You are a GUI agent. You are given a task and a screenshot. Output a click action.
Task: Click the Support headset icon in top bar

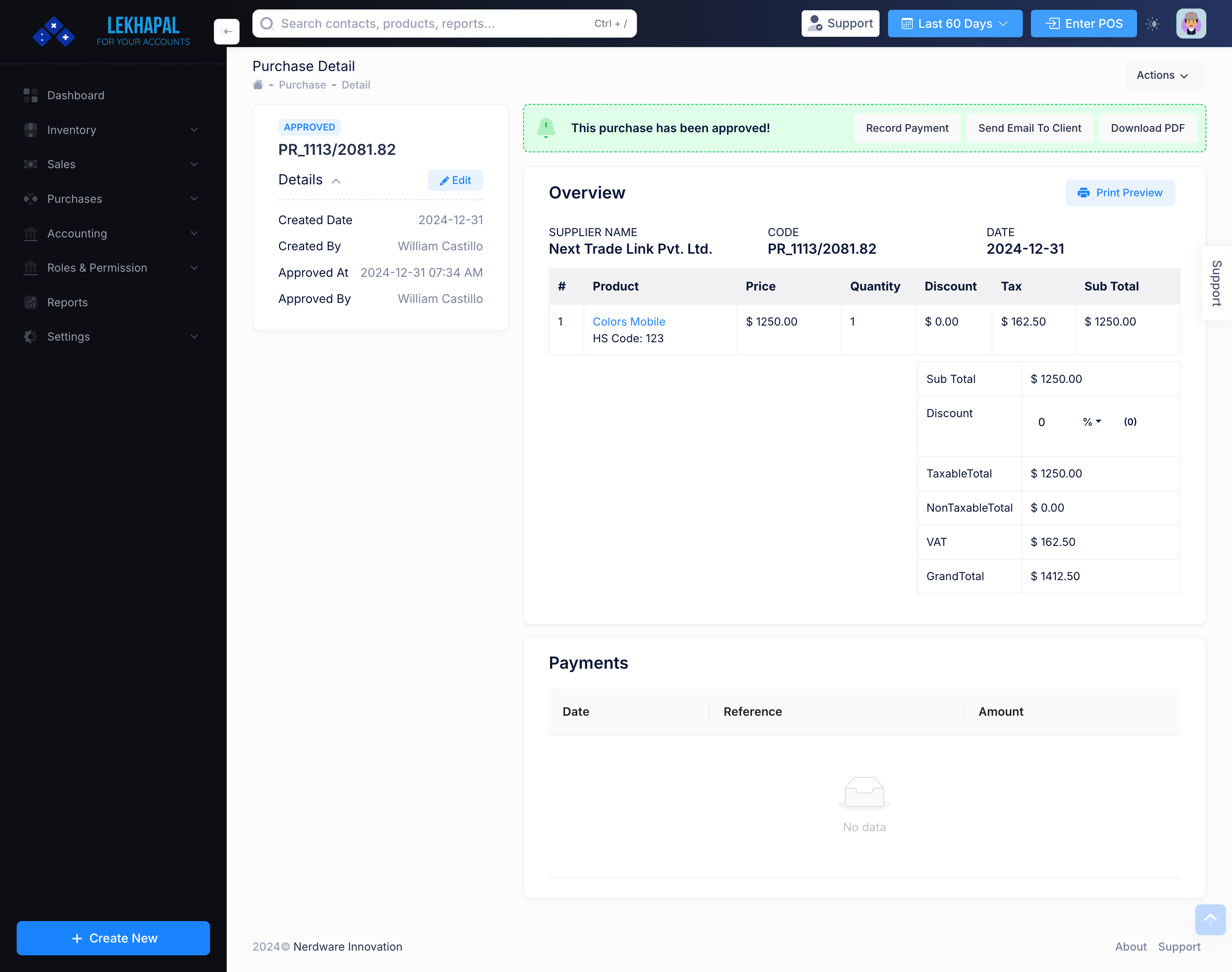[x=815, y=24]
